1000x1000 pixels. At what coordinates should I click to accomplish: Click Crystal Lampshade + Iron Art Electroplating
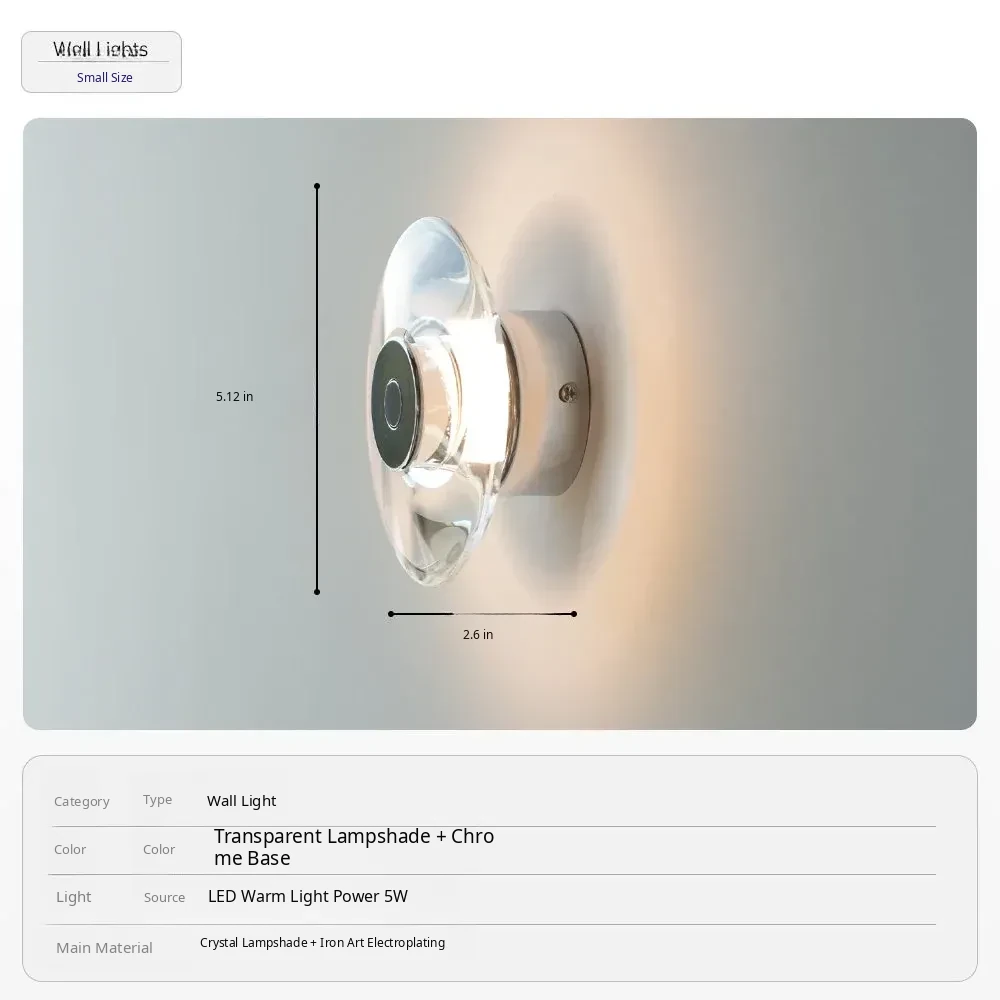[x=322, y=943]
